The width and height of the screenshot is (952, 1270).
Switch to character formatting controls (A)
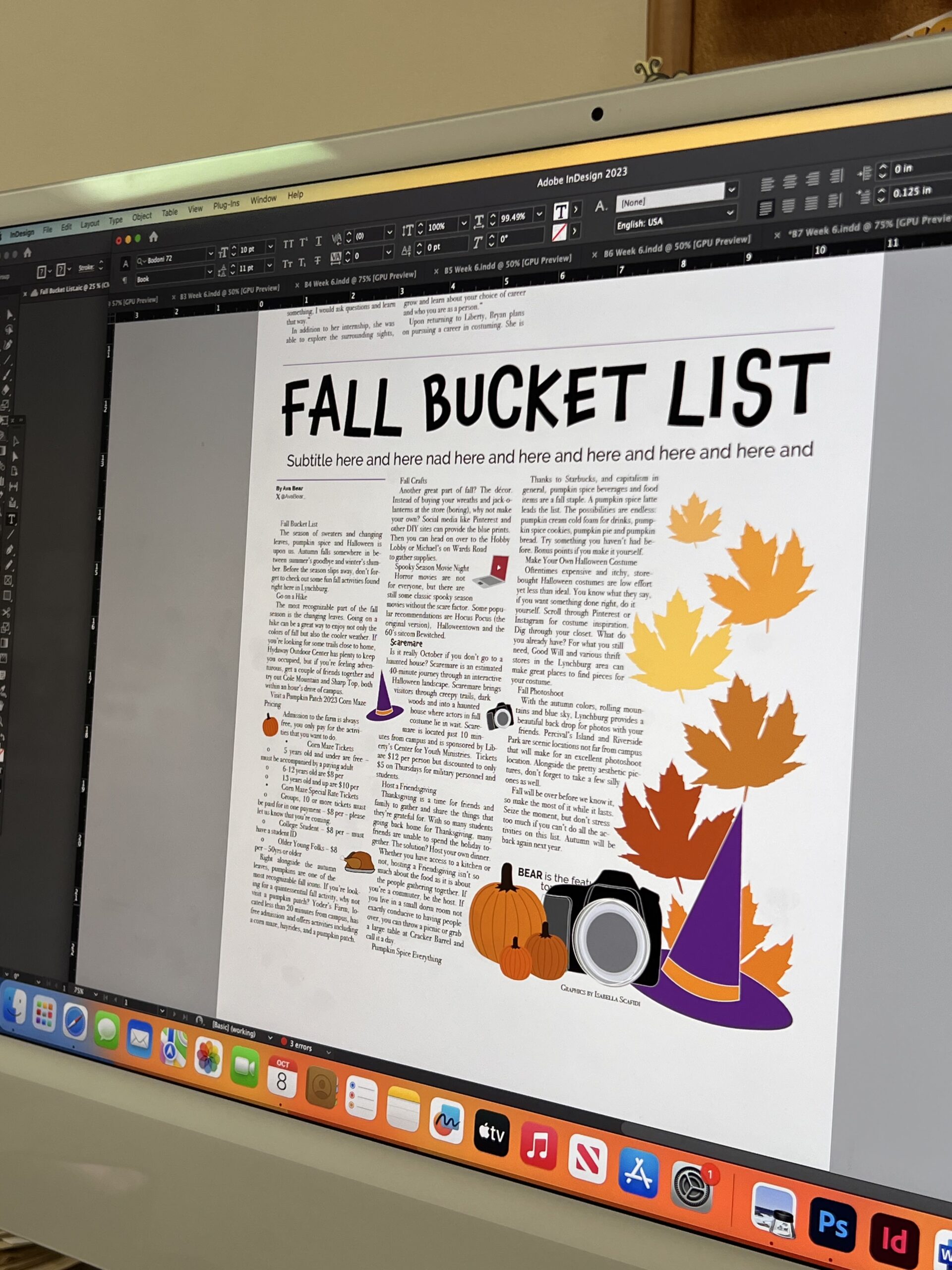pyautogui.click(x=125, y=263)
